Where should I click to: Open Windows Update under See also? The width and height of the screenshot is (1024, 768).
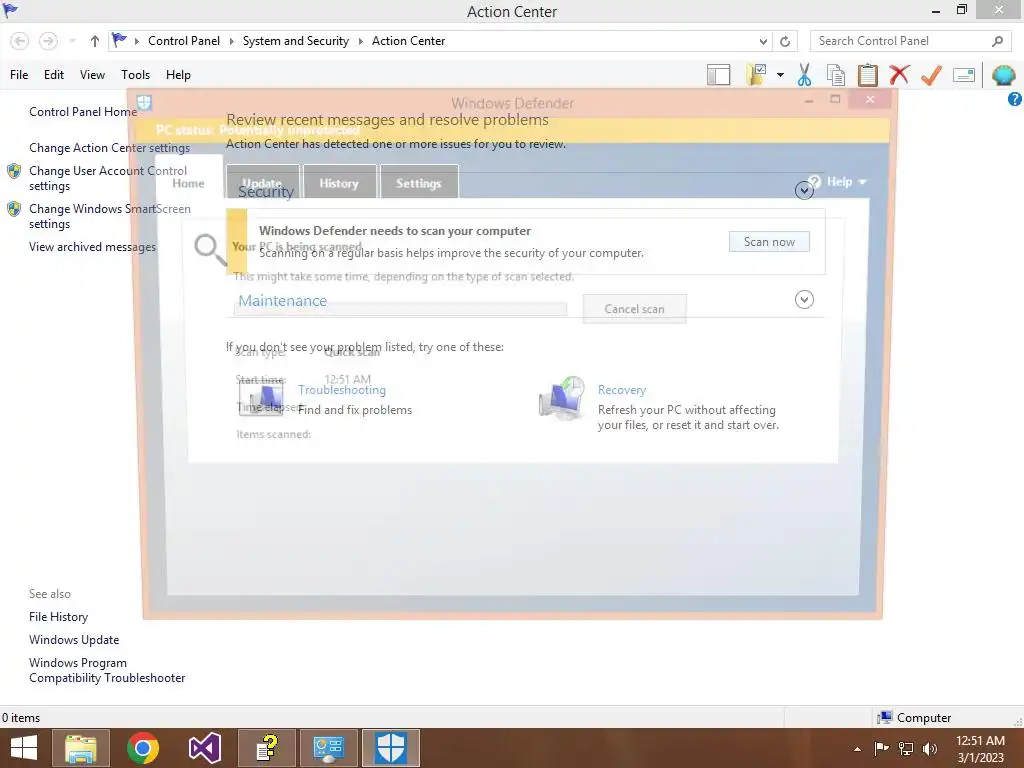coord(74,639)
